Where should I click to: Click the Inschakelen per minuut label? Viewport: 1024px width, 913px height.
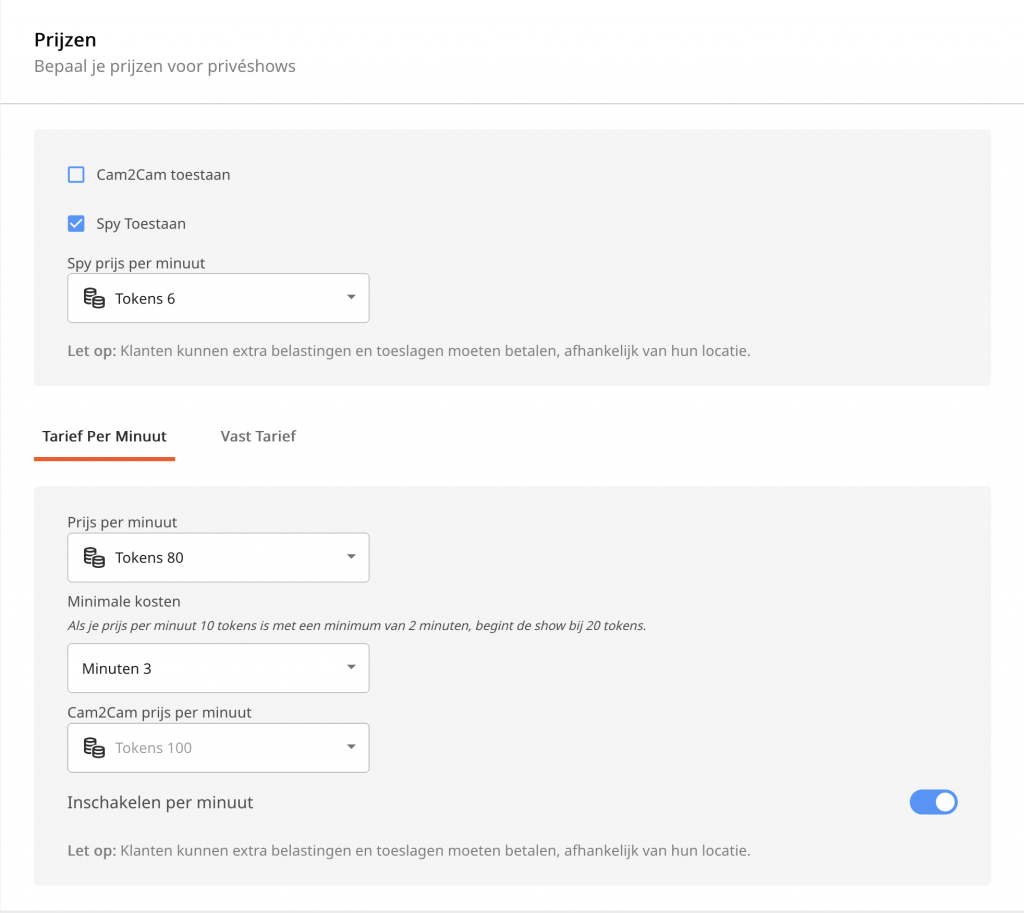click(160, 802)
